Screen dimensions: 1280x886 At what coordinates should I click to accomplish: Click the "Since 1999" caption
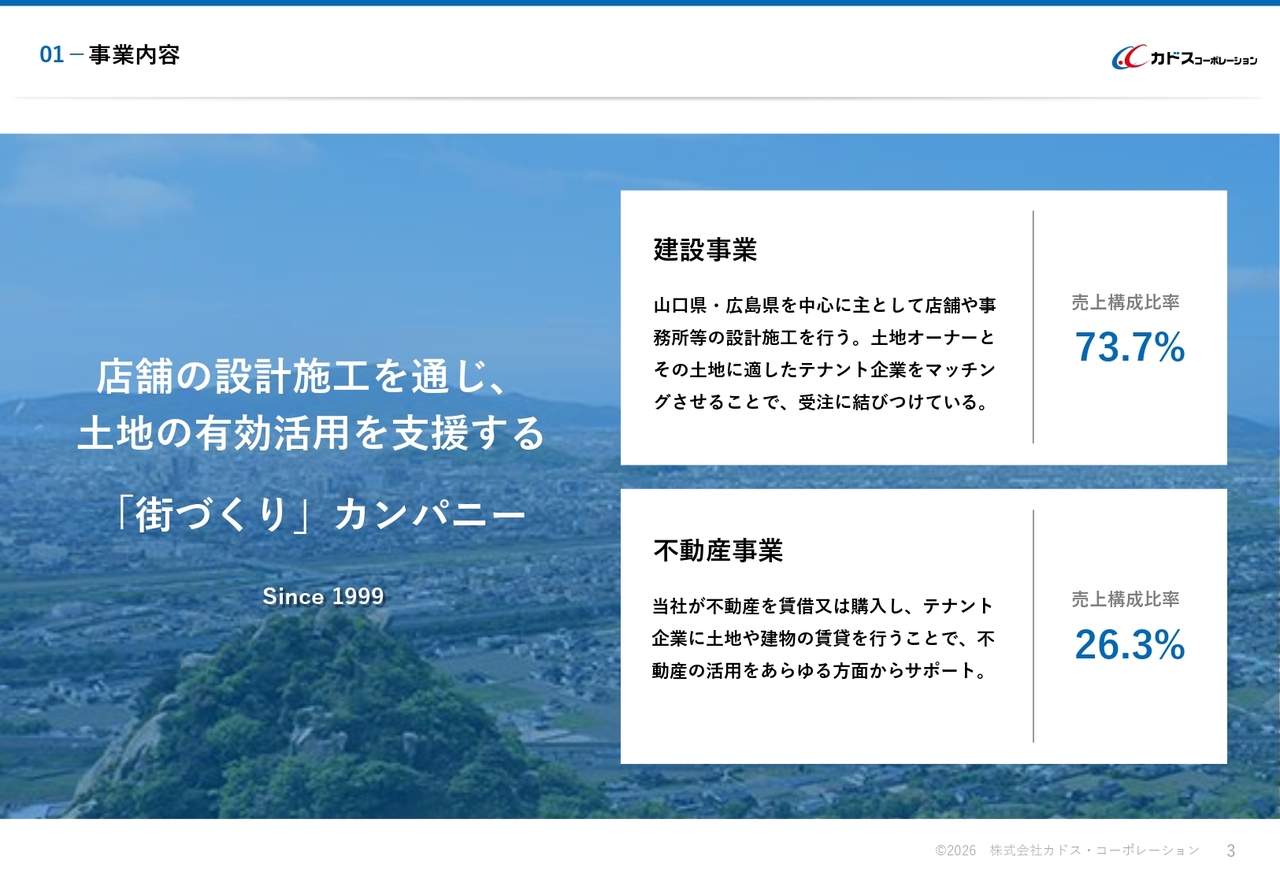[323, 597]
